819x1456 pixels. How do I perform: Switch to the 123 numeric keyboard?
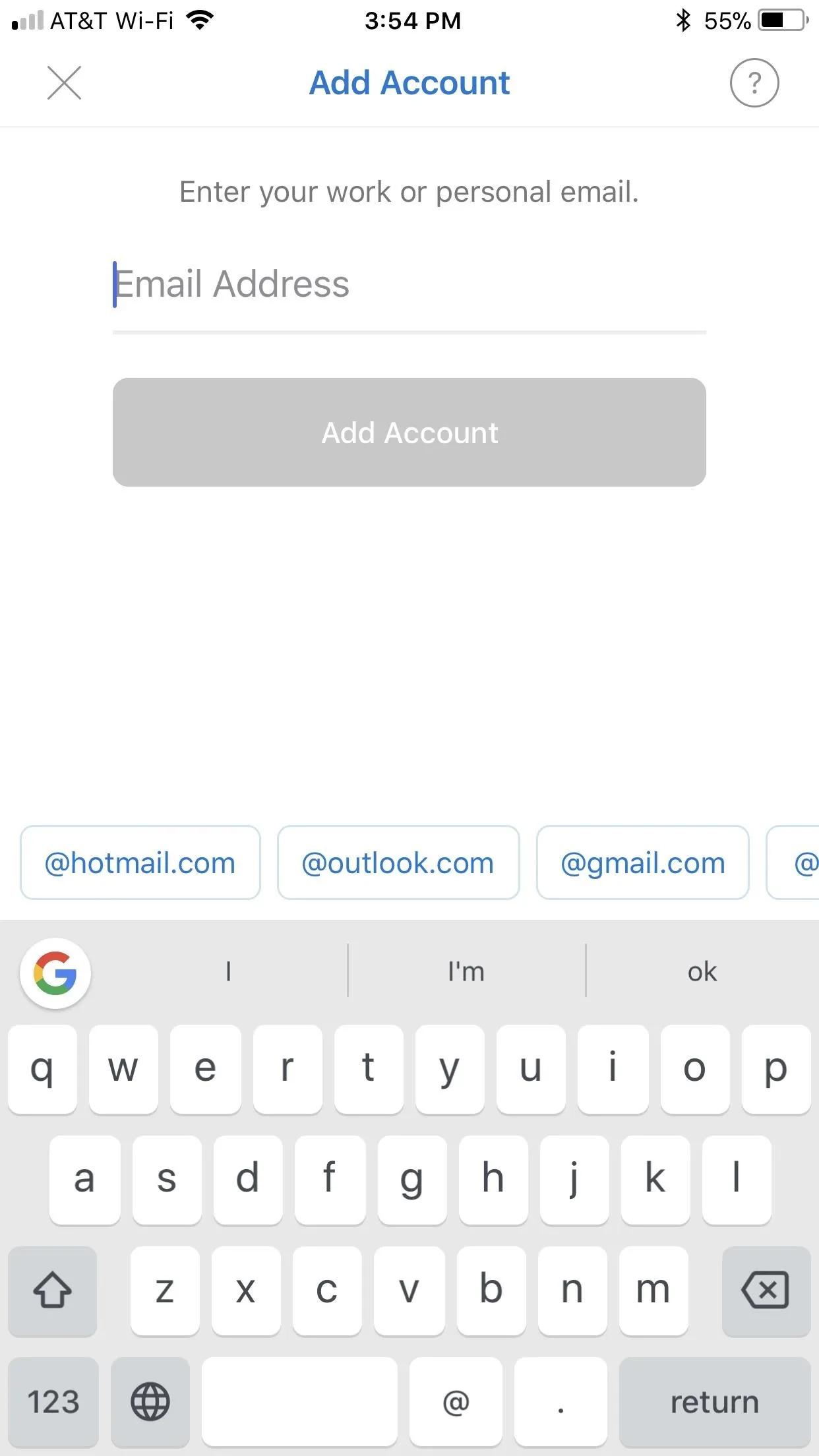tap(53, 1401)
